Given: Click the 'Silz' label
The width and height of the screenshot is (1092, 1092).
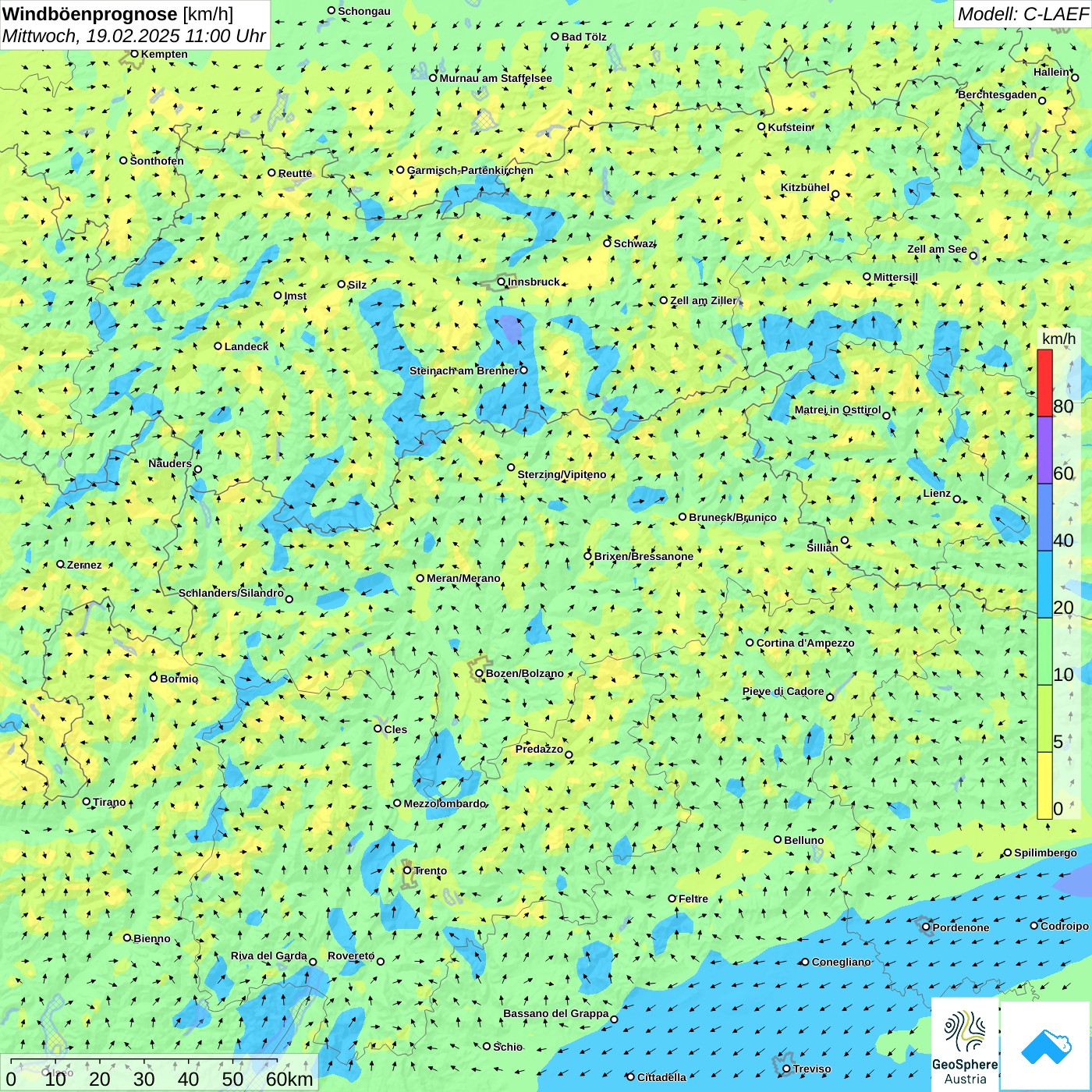Looking at the screenshot, I should [x=357, y=285].
